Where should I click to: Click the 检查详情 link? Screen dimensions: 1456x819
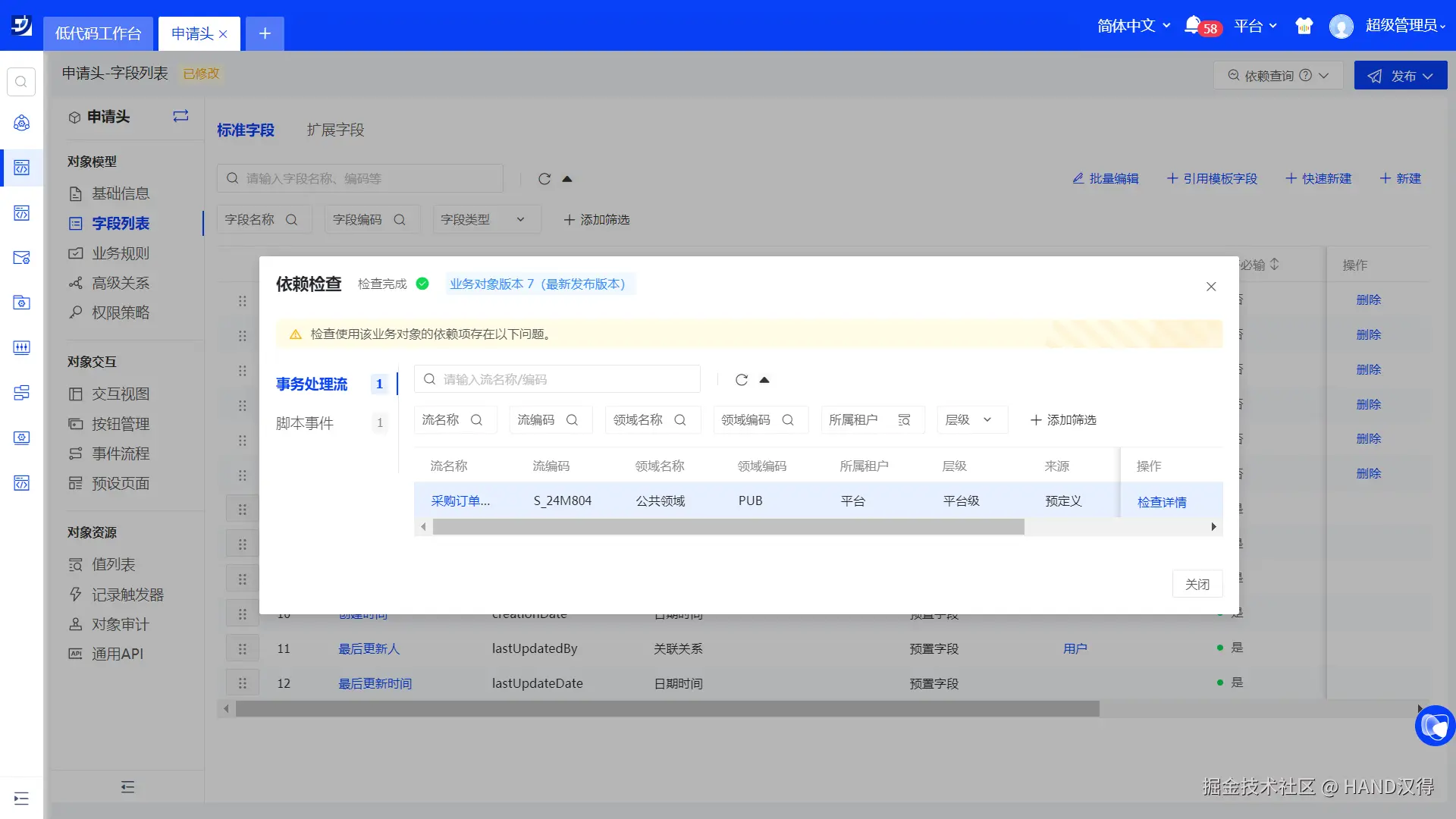pos(1162,502)
